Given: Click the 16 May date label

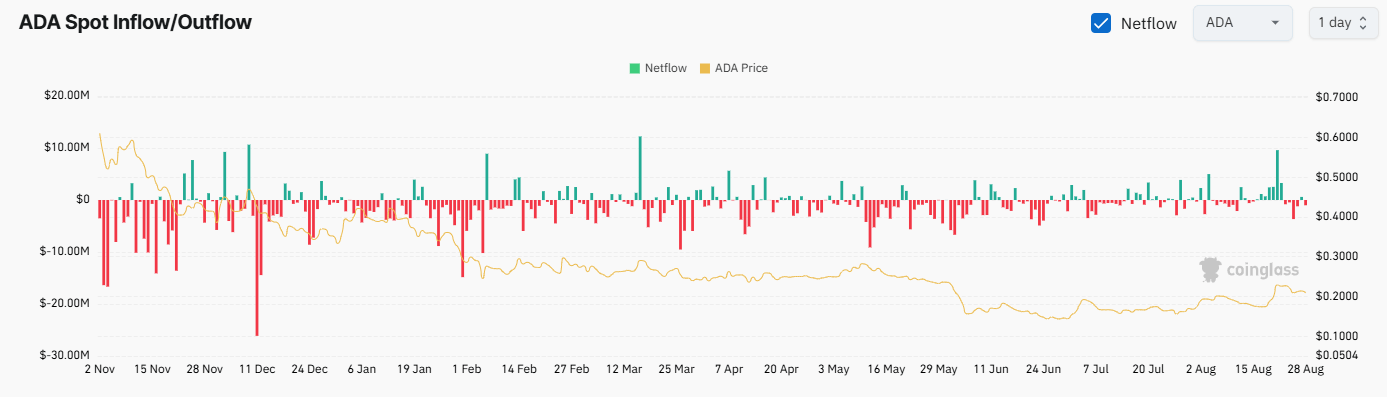Looking at the screenshot, I should point(886,369).
